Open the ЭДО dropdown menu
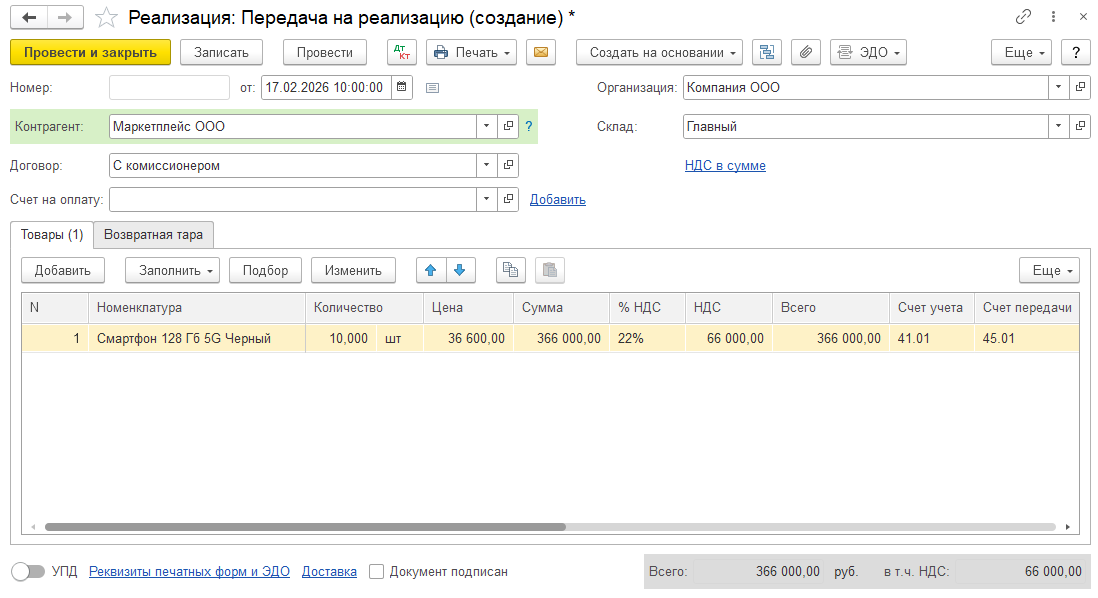 pyautogui.click(x=868, y=53)
